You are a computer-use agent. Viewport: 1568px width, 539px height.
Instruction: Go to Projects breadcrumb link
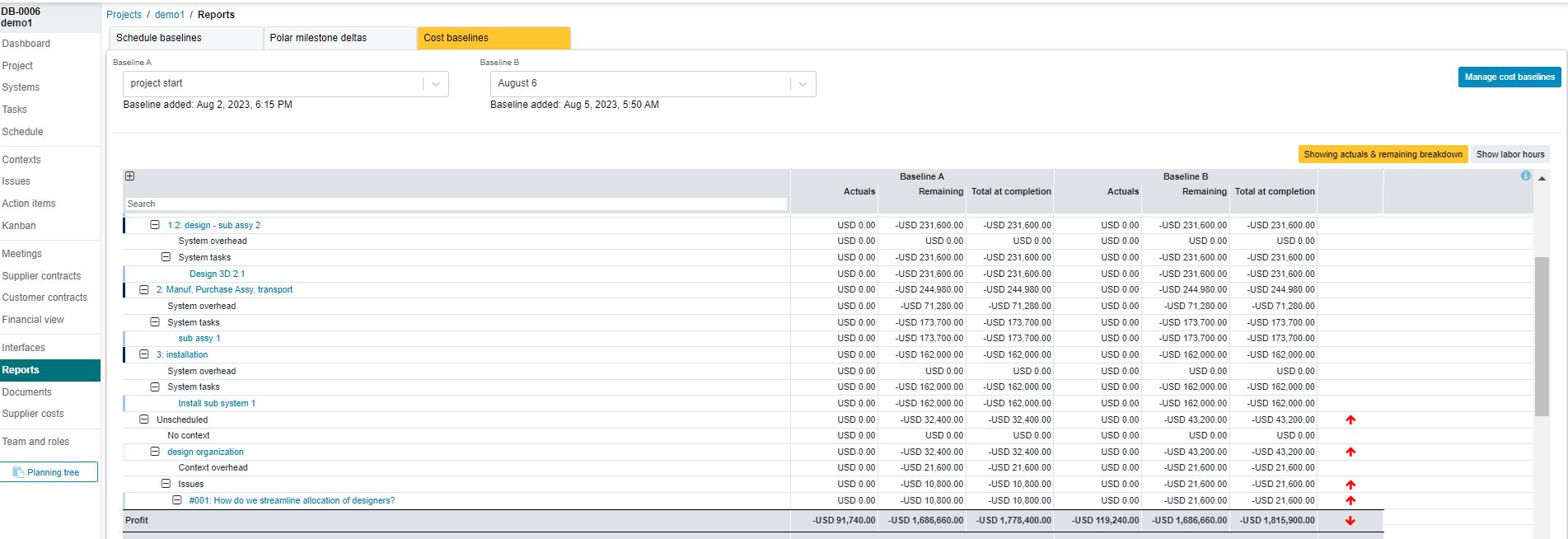click(x=124, y=15)
